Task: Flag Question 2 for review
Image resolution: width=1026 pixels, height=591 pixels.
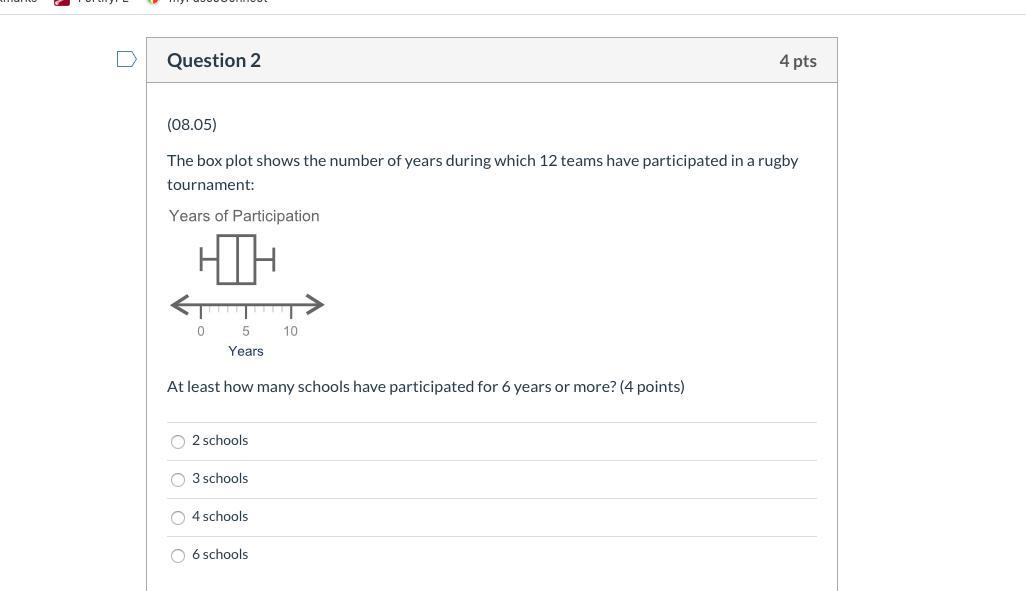Action: coord(127,60)
